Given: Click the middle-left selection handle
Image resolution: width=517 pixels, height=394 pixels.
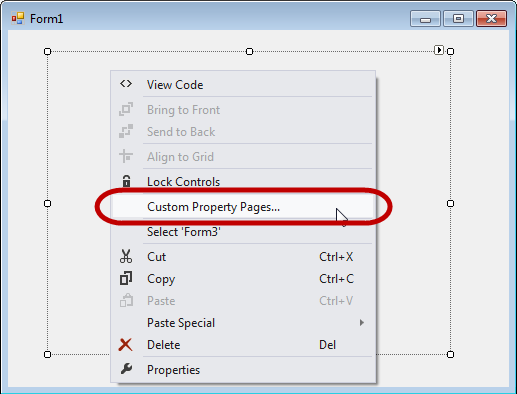Looking at the screenshot, I should point(48,203).
